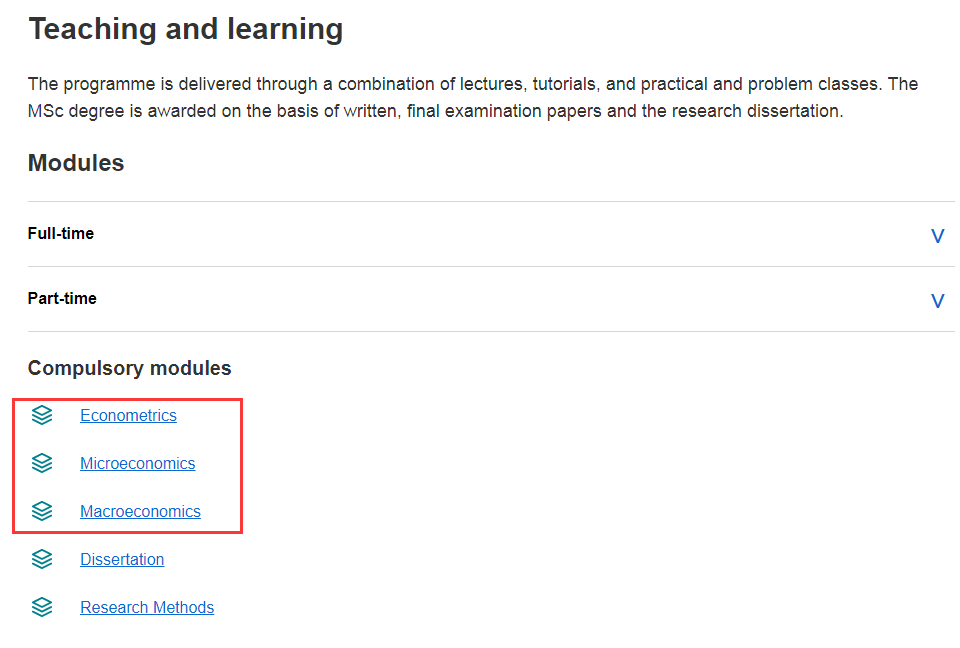The height and width of the screenshot is (648, 960).
Task: Open the Microeconomics module link
Action: coord(137,463)
